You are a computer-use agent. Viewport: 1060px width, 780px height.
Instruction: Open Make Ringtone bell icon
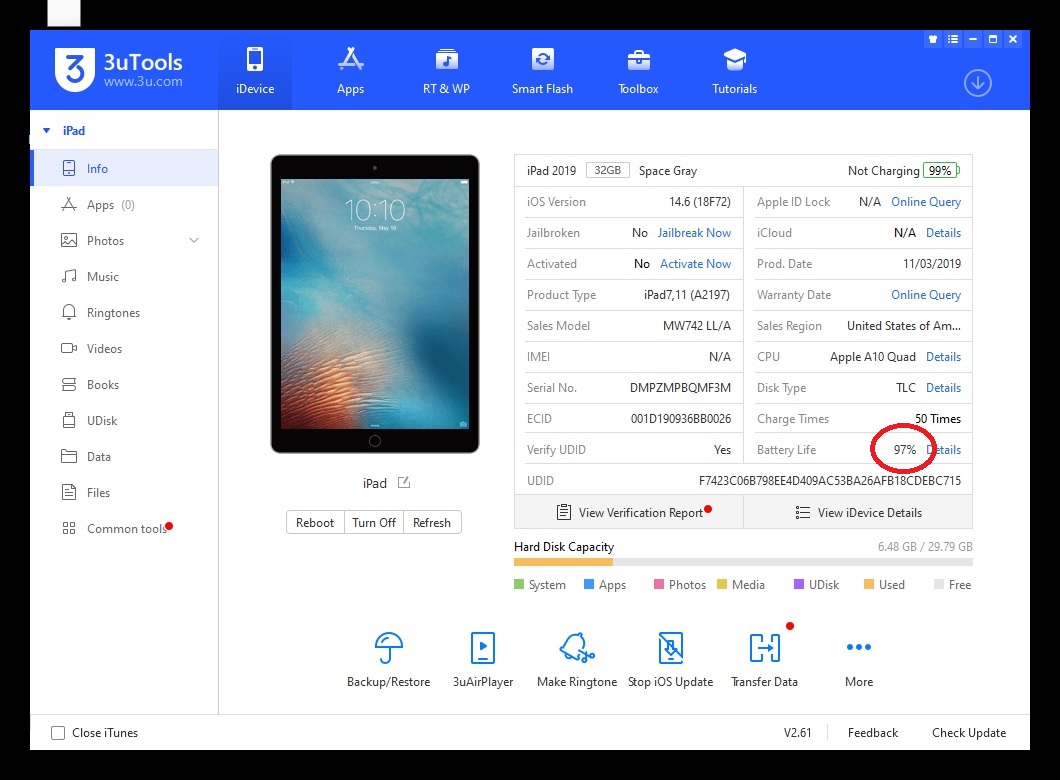(x=577, y=648)
